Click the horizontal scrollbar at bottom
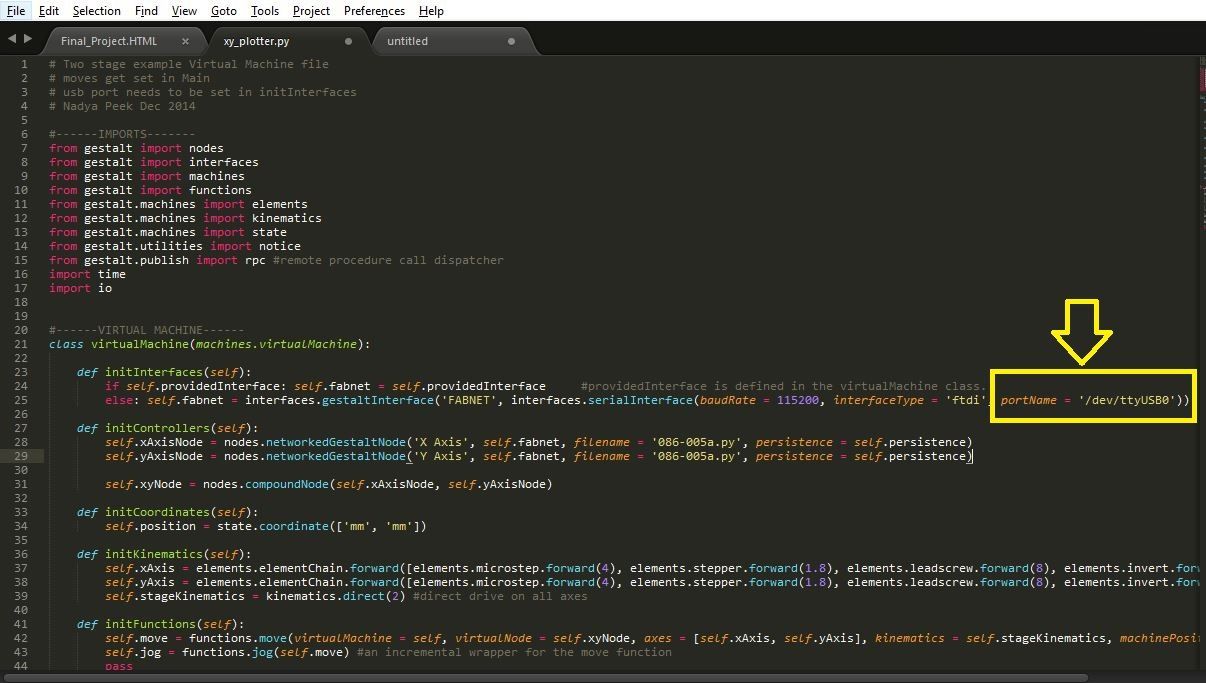The width and height of the screenshot is (1206, 683). pyautogui.click(x=545, y=677)
